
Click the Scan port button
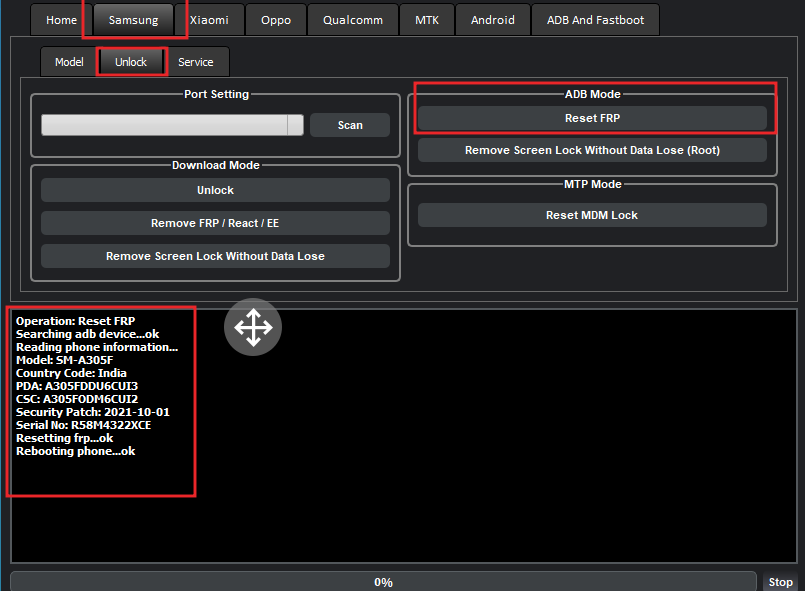[350, 125]
